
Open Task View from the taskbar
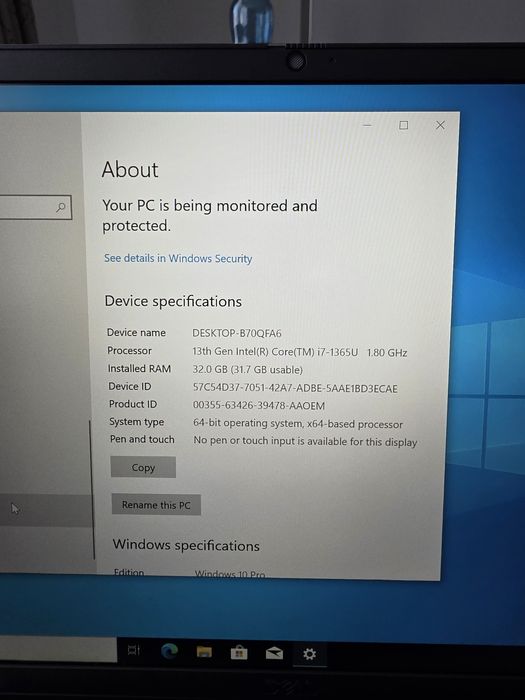134,650
